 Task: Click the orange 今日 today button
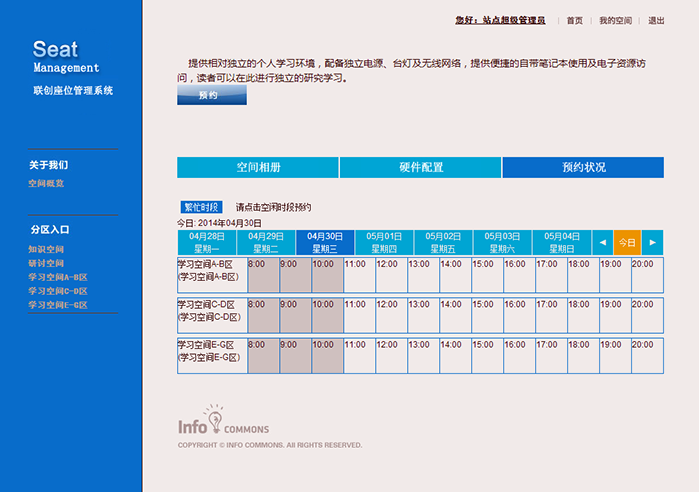[x=627, y=242]
